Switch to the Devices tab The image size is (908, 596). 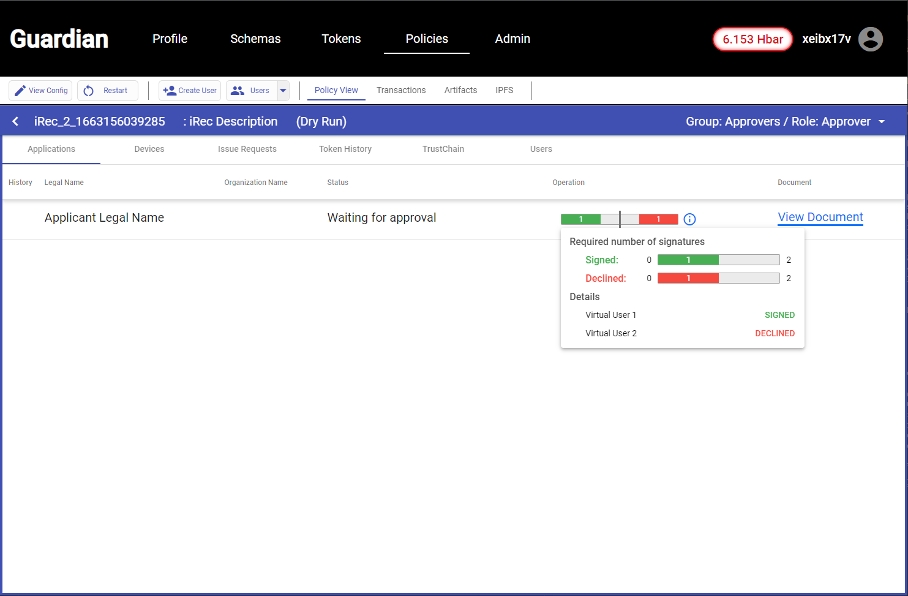point(149,149)
